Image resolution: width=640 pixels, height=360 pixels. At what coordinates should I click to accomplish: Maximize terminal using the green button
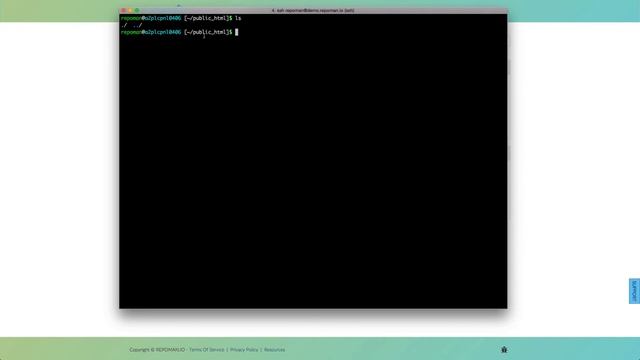coord(137,10)
